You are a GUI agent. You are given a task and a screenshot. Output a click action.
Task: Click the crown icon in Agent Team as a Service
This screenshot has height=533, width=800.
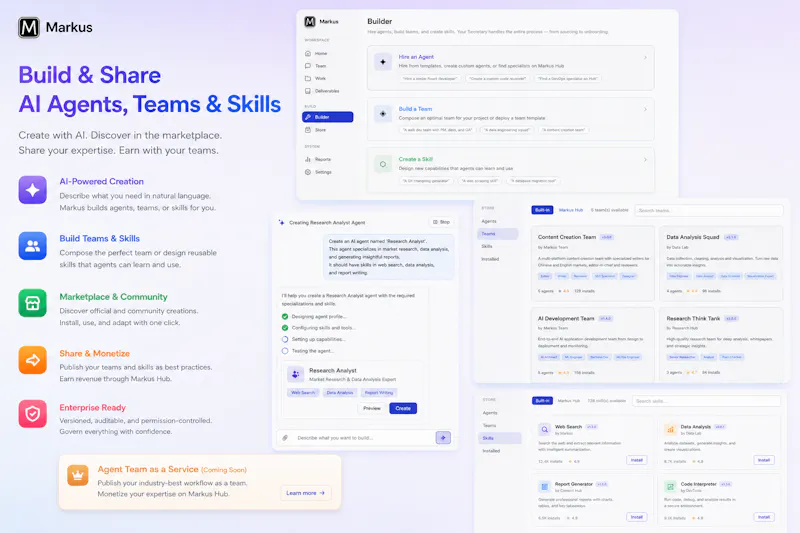(78, 475)
